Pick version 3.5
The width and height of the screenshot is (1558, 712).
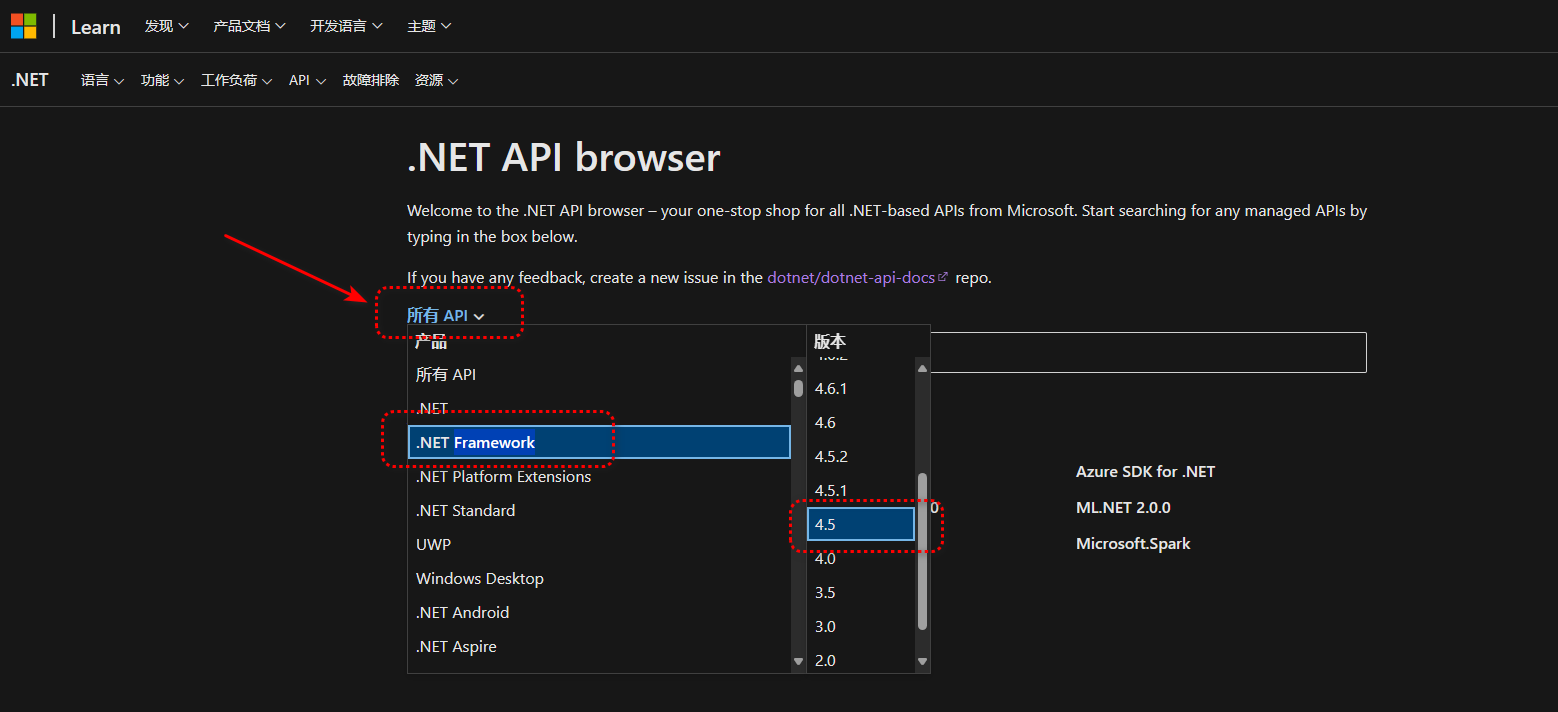(861, 593)
